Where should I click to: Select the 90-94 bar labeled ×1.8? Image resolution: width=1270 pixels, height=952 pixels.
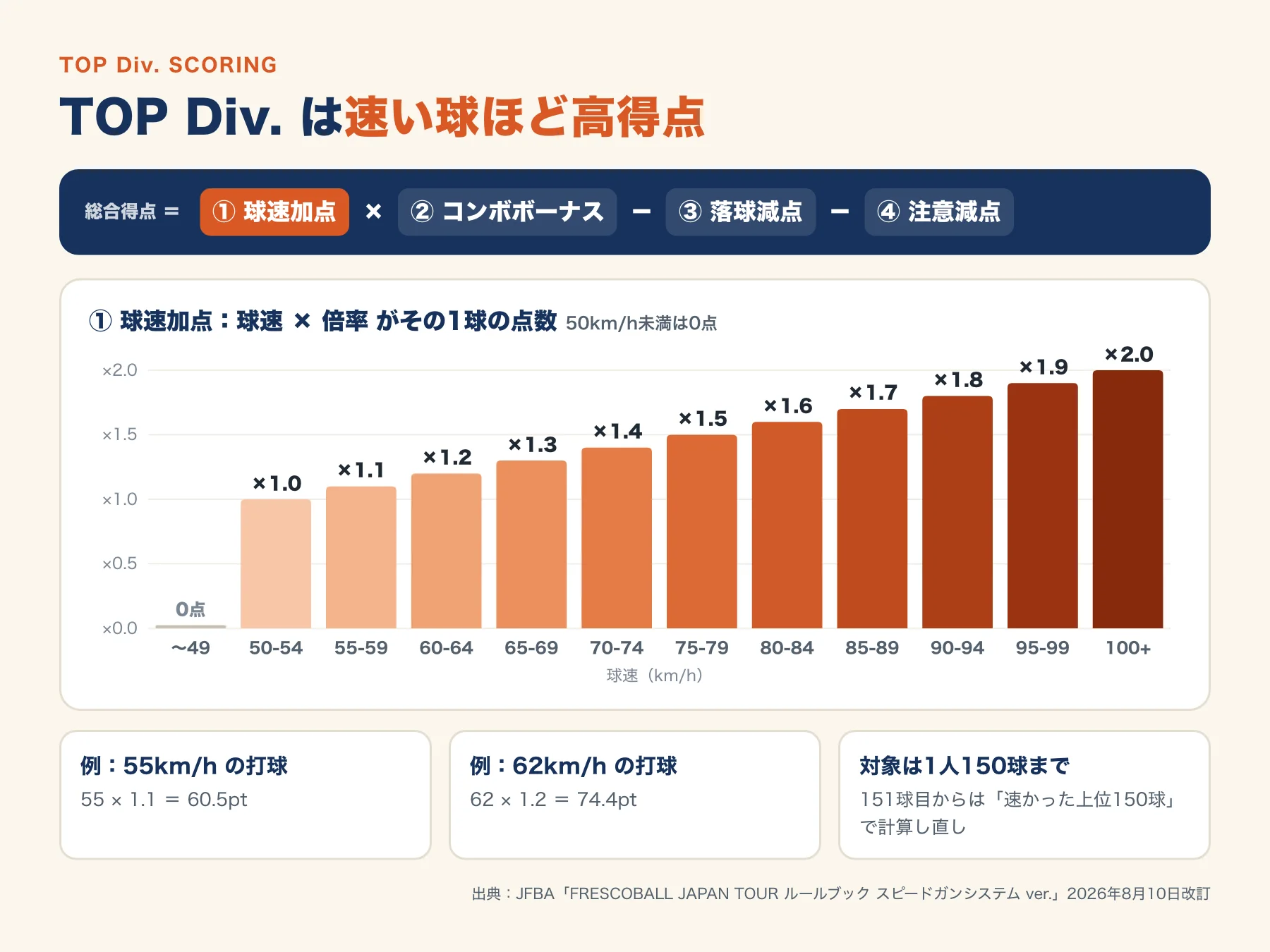click(957, 512)
